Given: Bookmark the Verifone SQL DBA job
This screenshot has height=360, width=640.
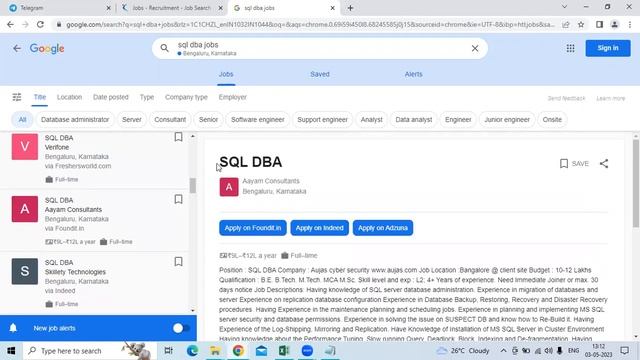Looking at the screenshot, I should 178,137.
